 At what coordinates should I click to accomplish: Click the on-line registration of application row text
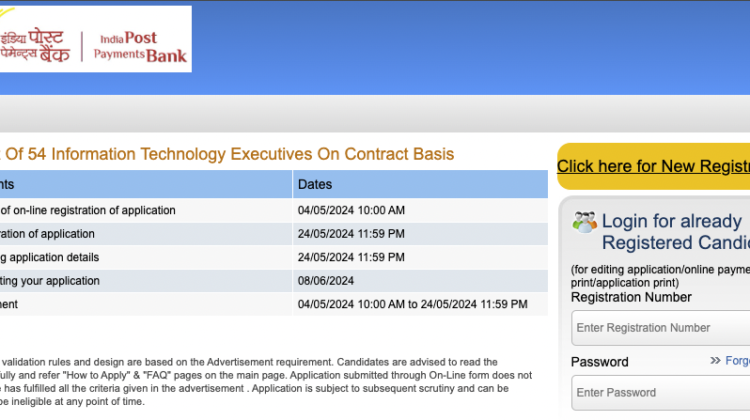point(88,210)
